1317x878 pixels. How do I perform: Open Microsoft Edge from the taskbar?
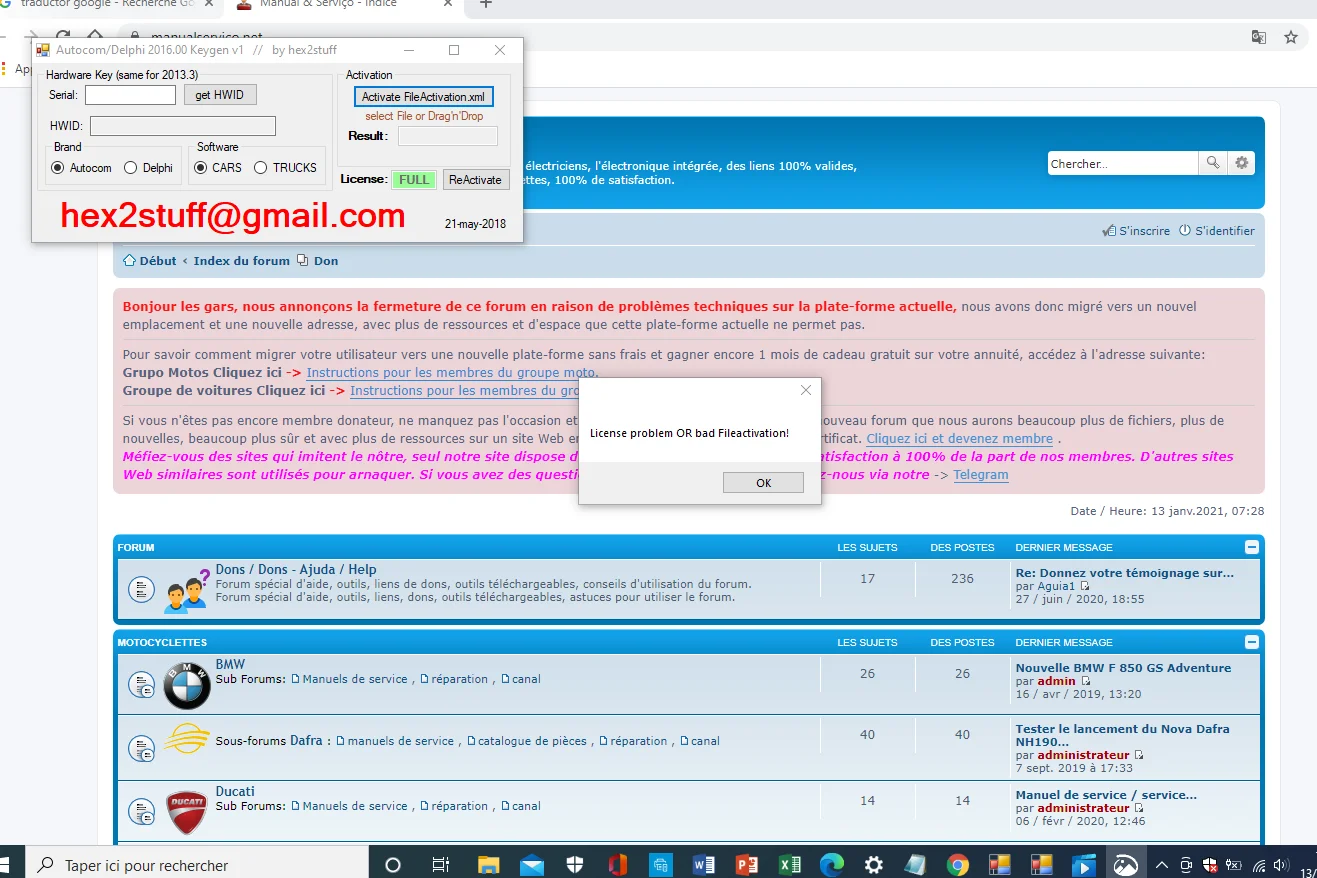[832, 865]
